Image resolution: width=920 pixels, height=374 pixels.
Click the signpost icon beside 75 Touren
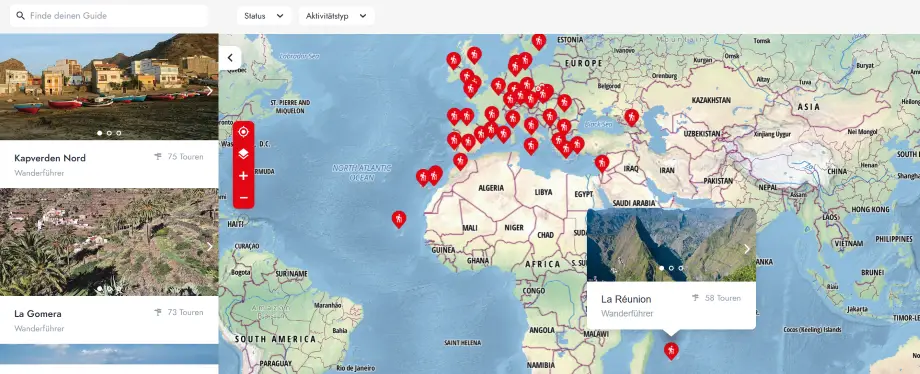pos(158,157)
